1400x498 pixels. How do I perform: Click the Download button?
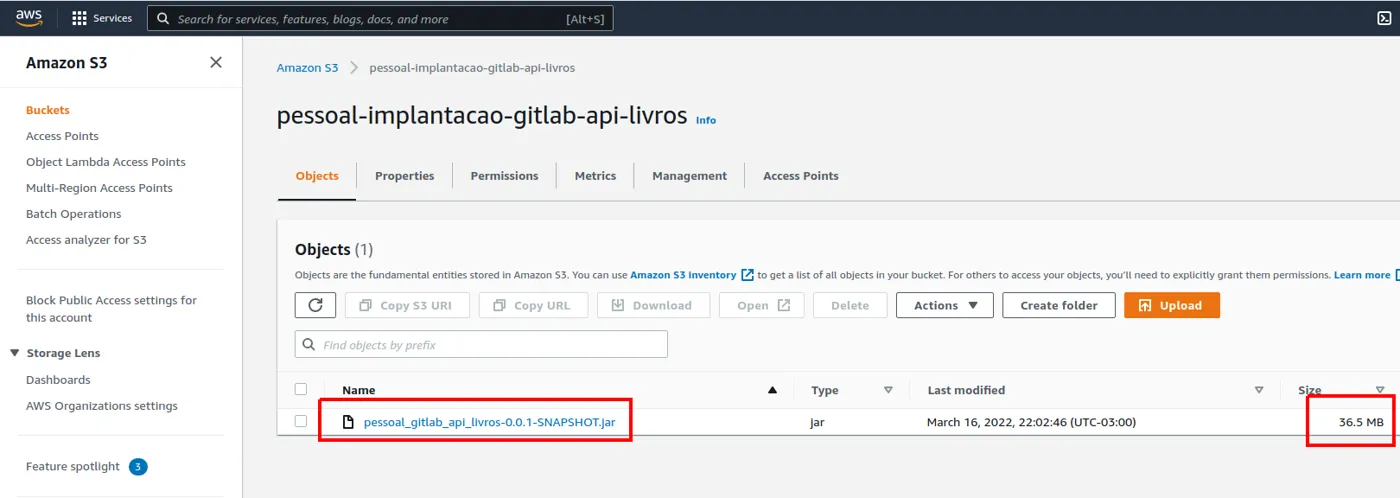click(653, 305)
